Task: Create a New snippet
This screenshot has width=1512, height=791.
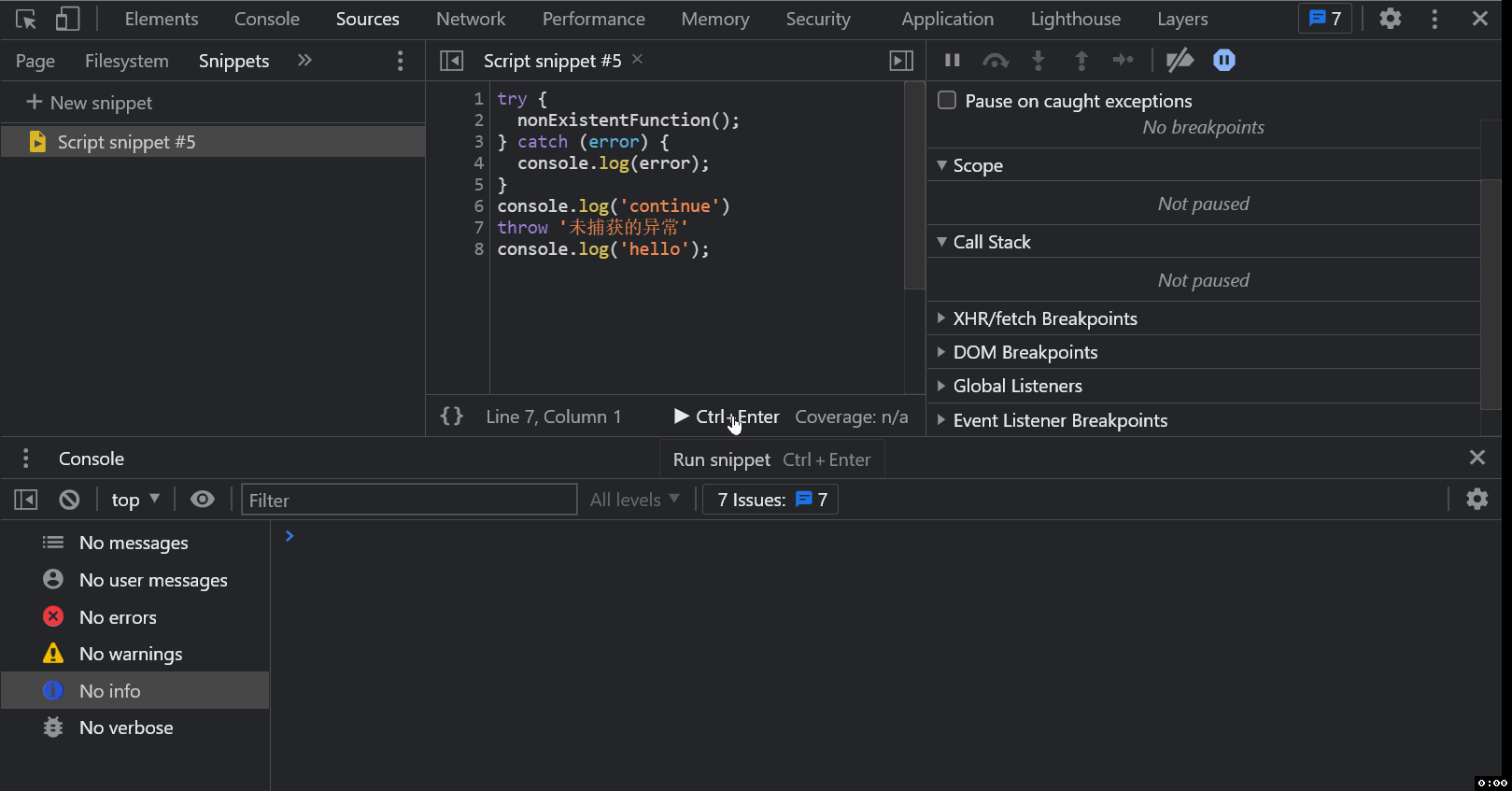Action: [90, 103]
